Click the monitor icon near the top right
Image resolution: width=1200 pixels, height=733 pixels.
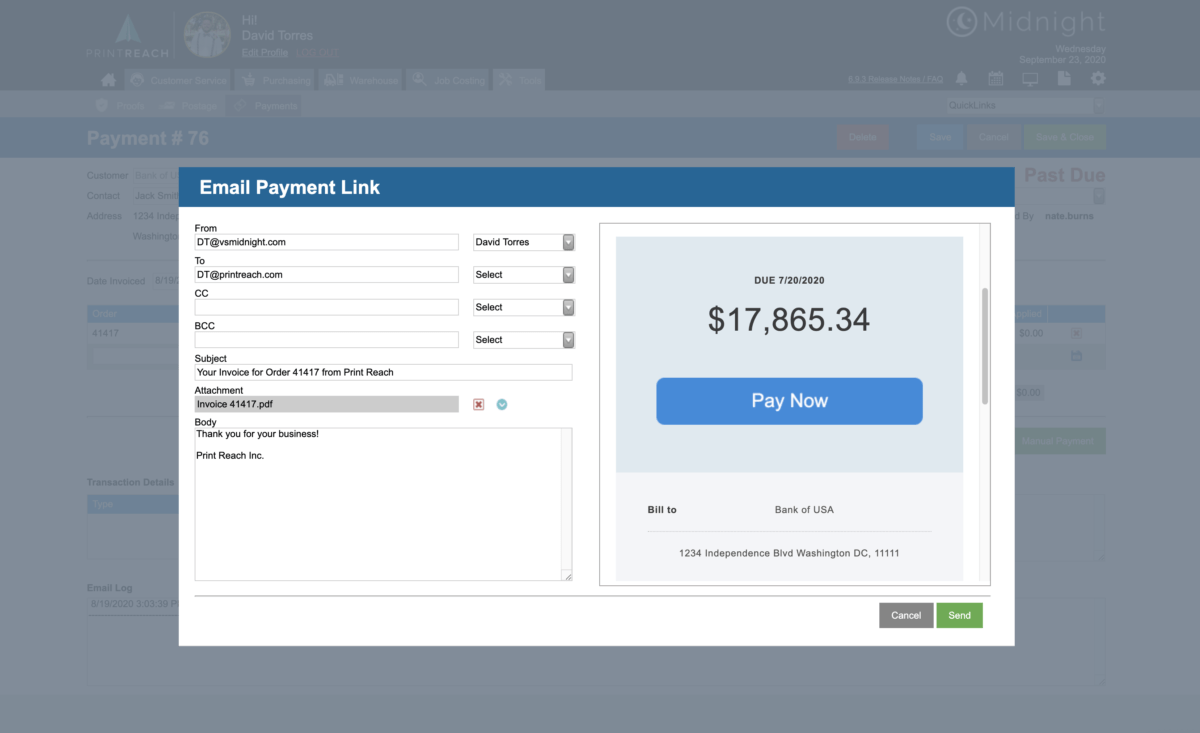[1030, 79]
